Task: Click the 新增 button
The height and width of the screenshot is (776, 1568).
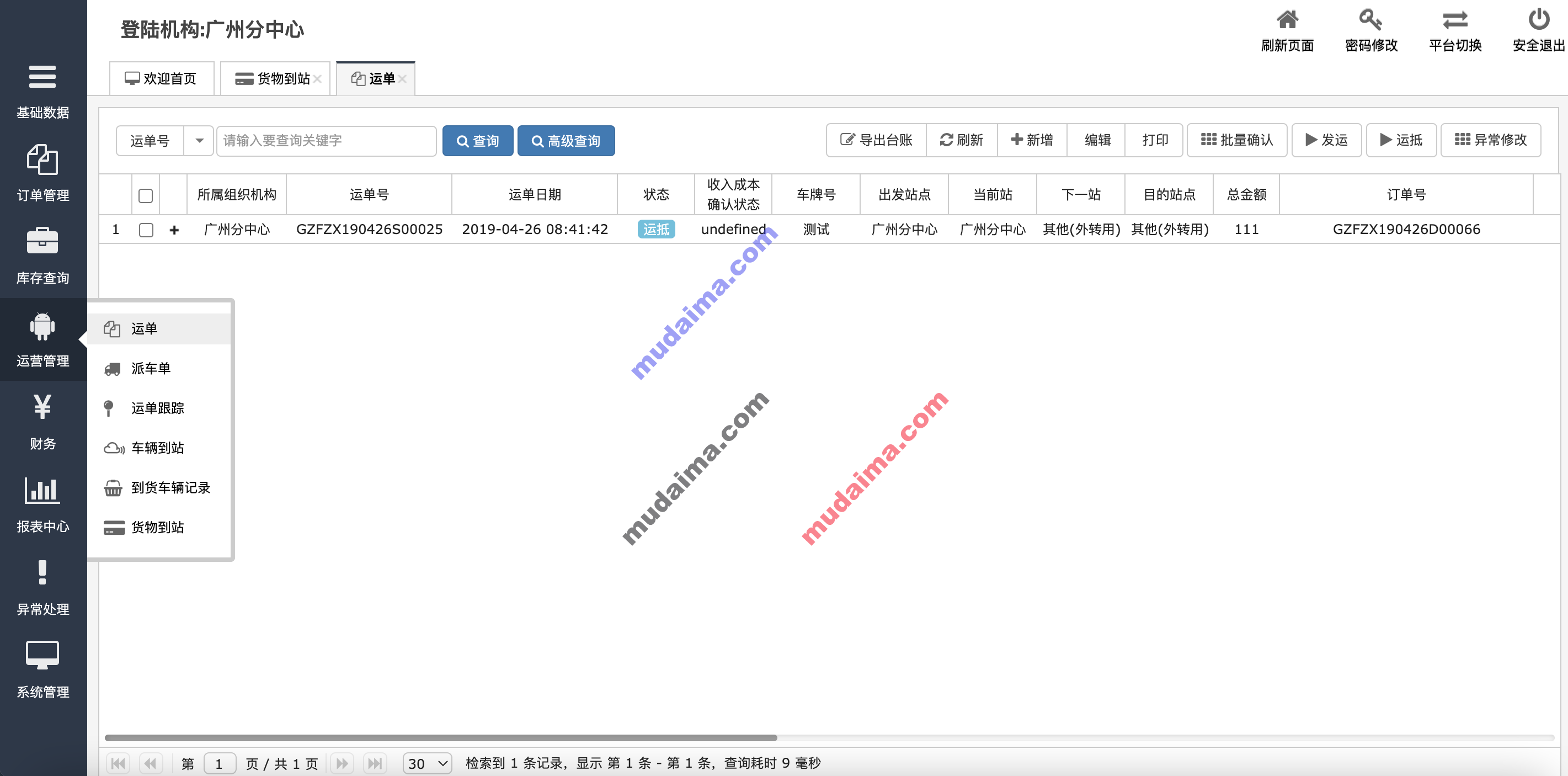Action: coord(1032,140)
